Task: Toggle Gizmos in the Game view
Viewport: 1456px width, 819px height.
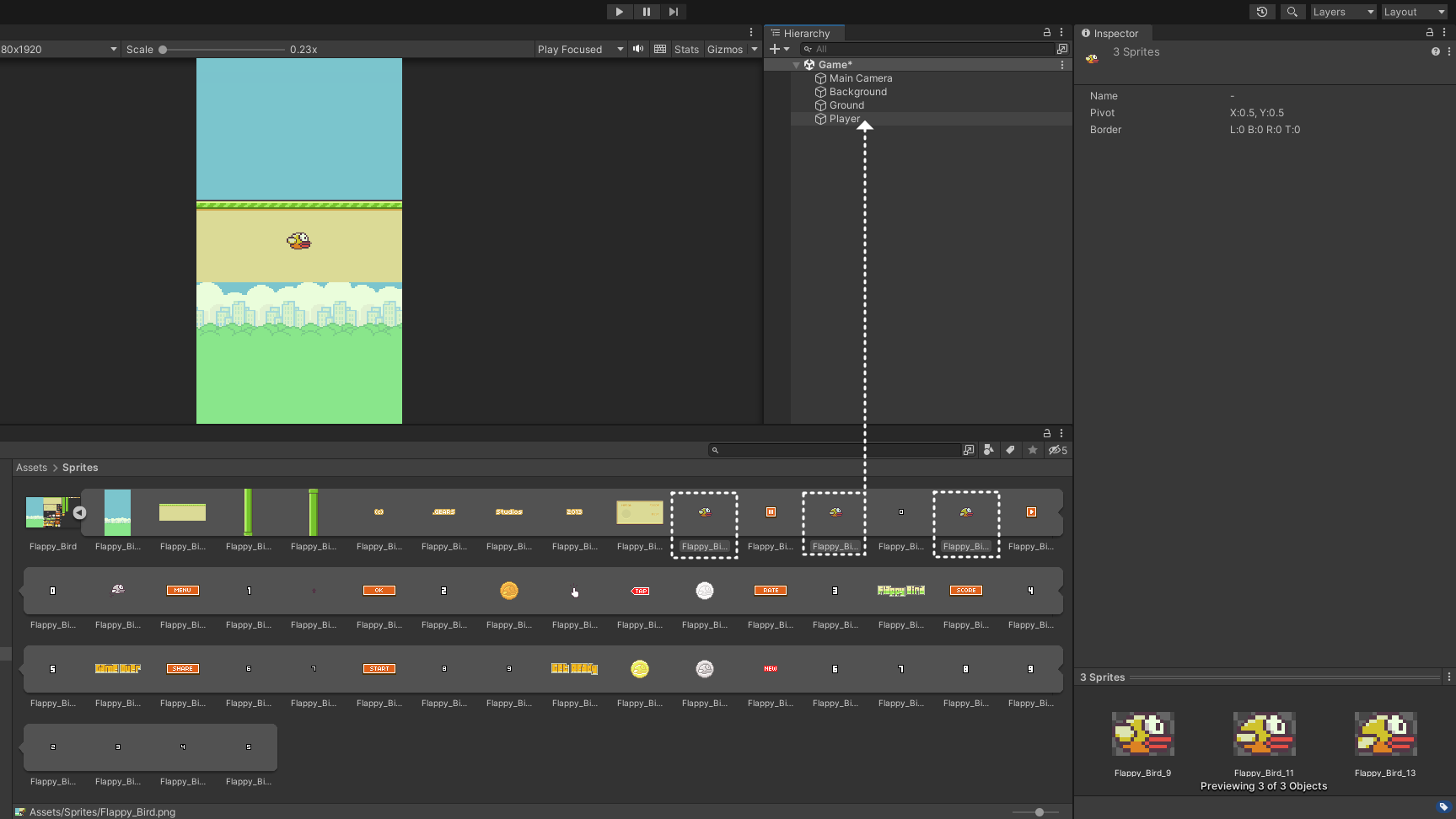Action: 725,50
